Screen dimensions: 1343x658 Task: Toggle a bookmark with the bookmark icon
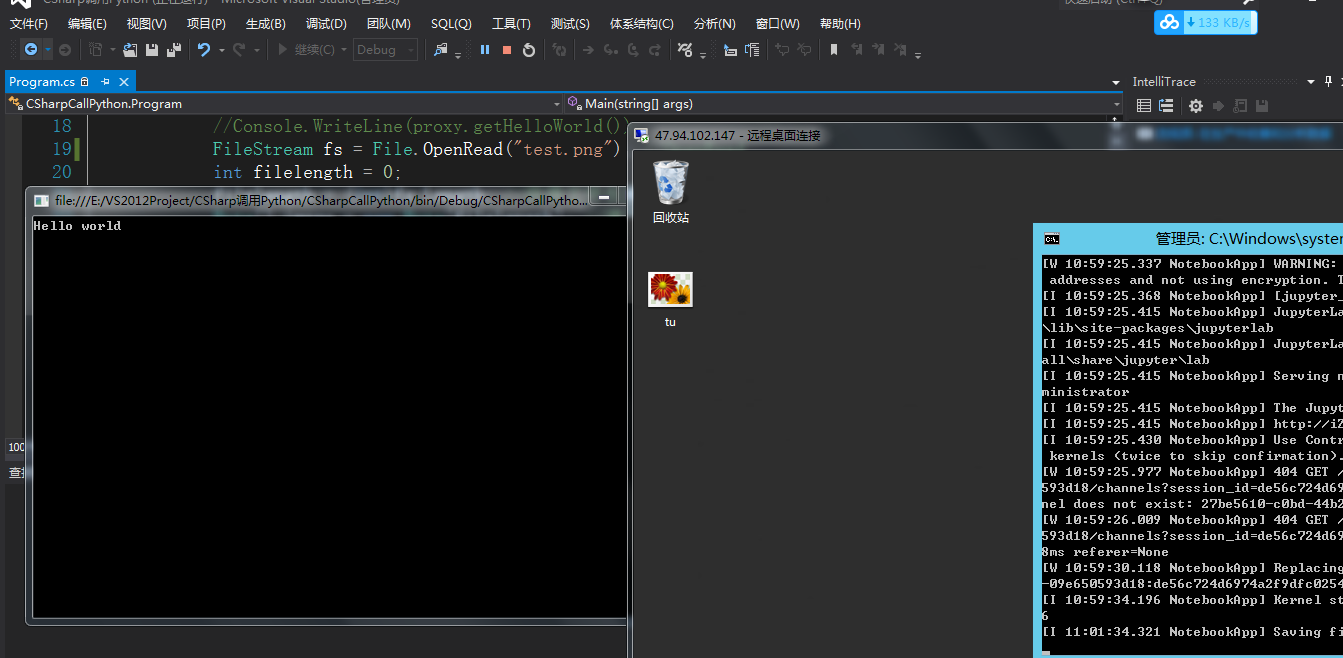(x=834, y=49)
